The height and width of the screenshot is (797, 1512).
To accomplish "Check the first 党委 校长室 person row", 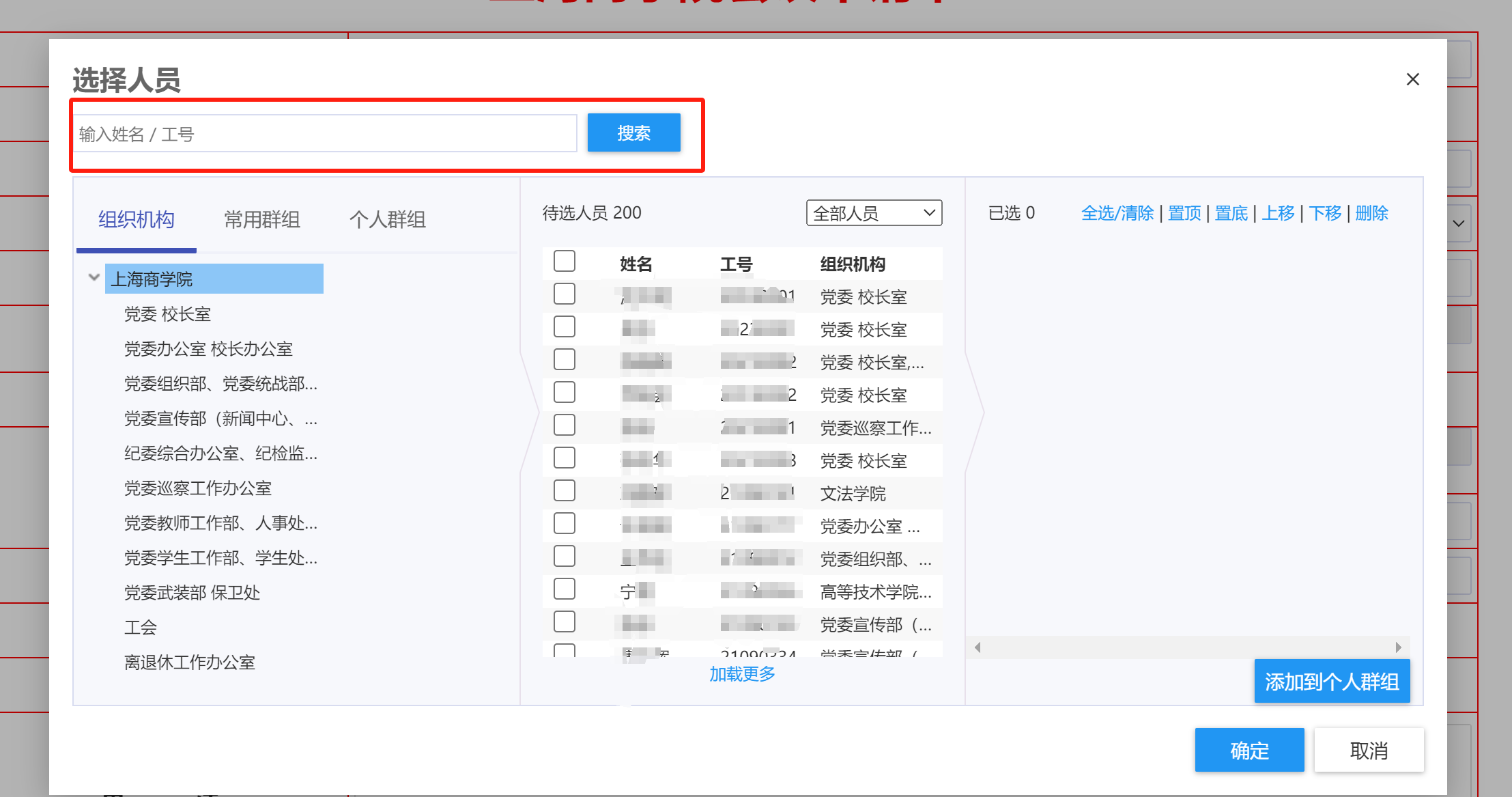I will click(564, 294).
